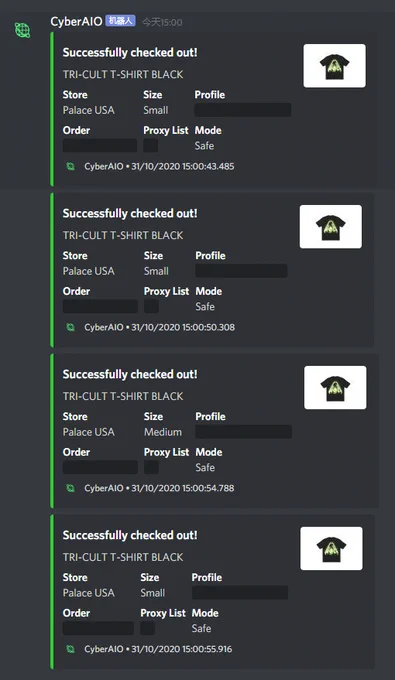Click the redacted Proxy List value in last embed
This screenshot has height=680, width=395.
[147, 628]
